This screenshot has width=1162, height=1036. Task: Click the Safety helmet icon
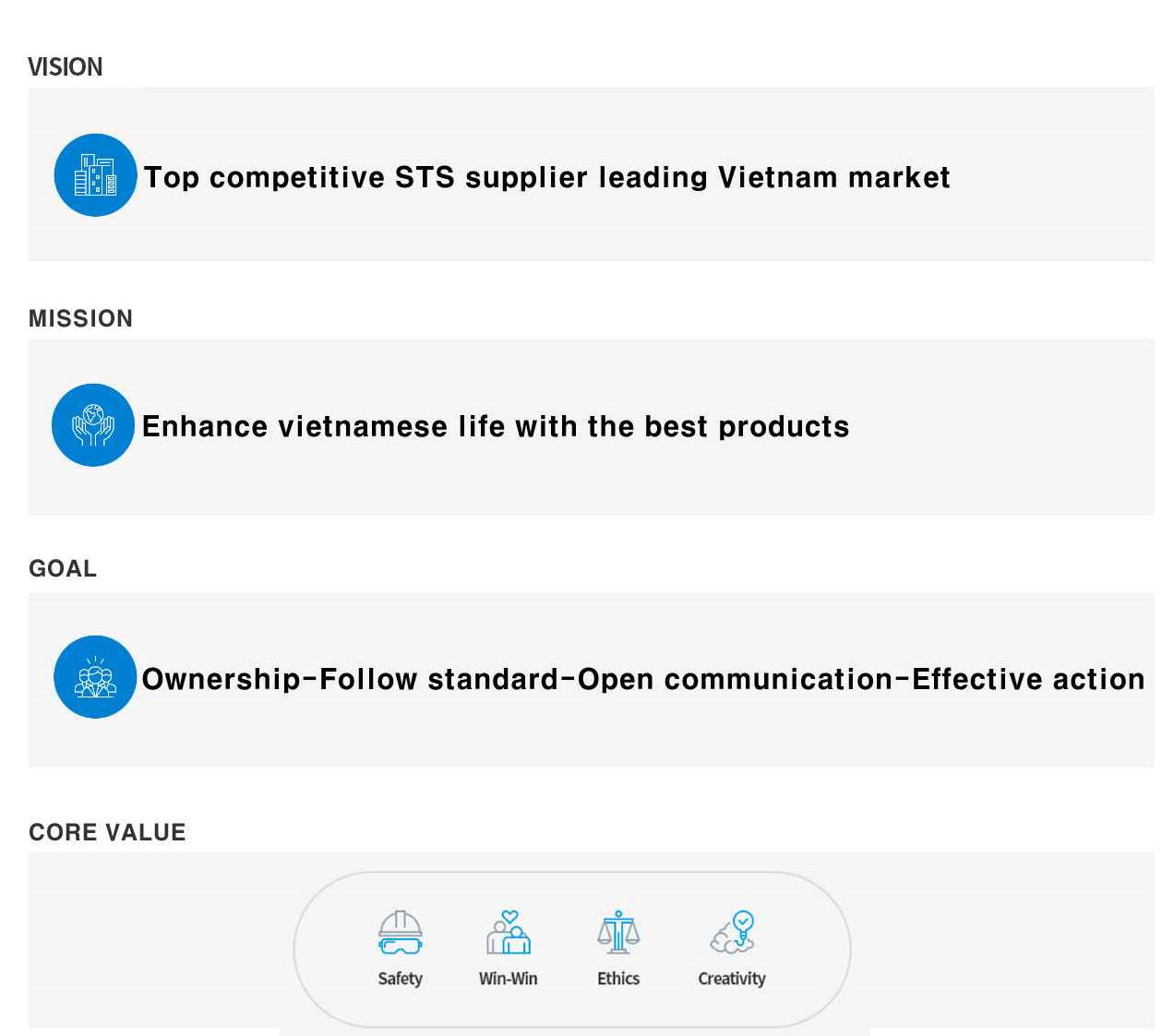point(401,933)
